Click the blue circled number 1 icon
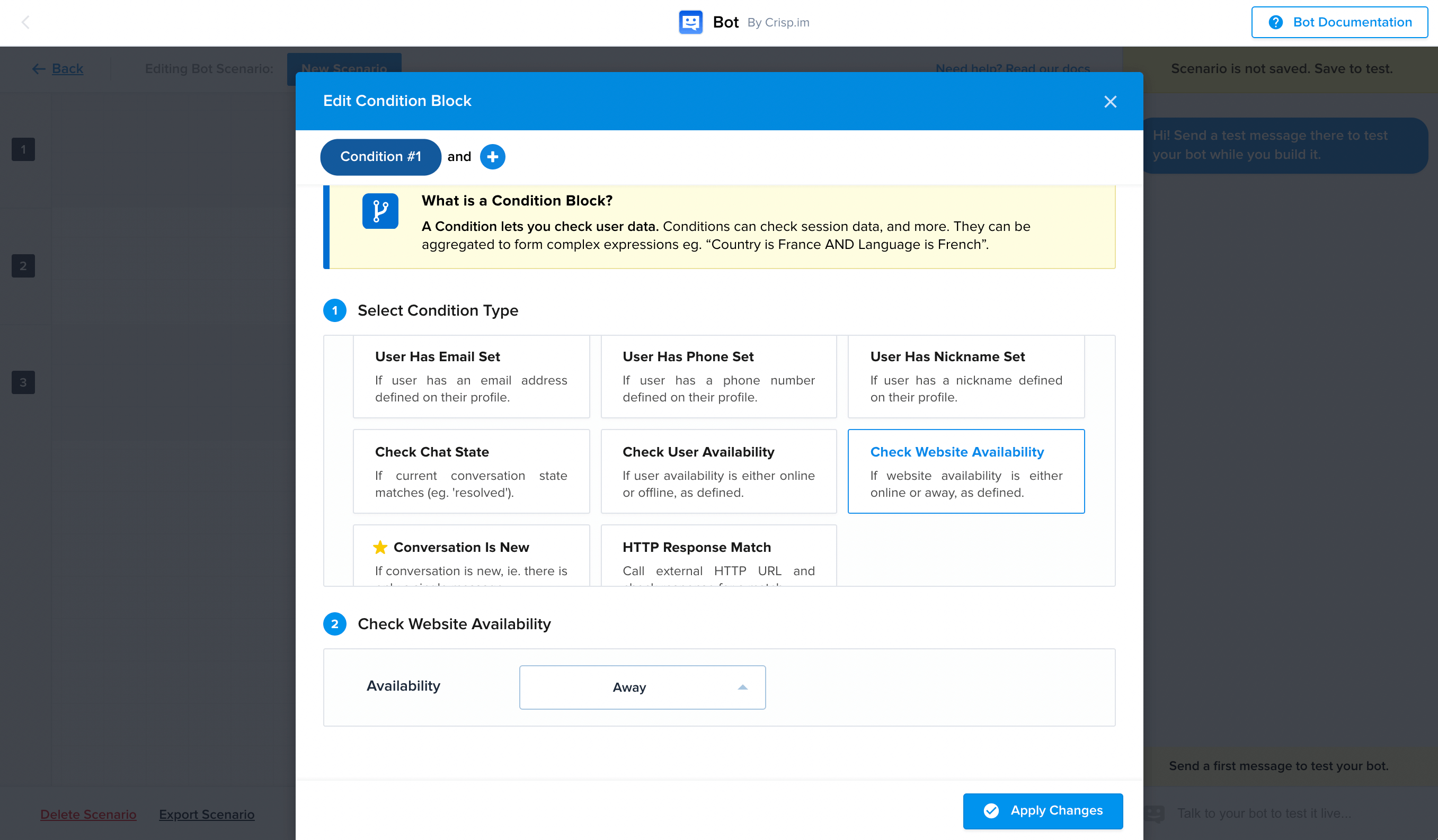This screenshot has height=840, width=1438. click(335, 310)
